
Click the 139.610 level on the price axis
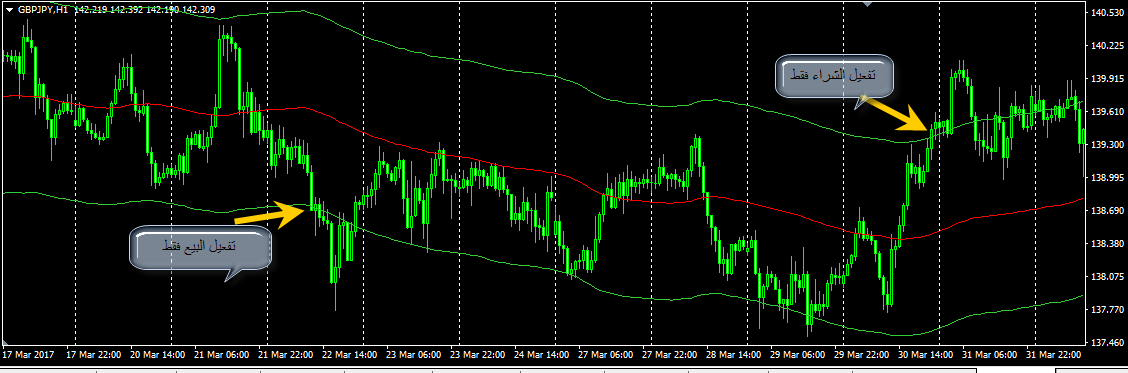(1107, 112)
